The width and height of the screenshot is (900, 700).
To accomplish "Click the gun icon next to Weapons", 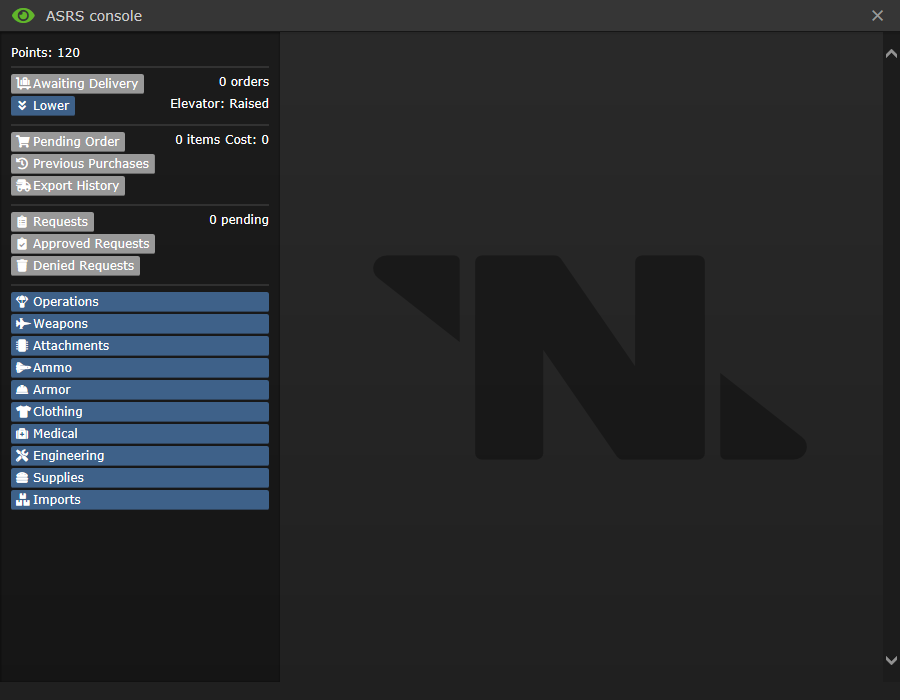I will point(22,324).
